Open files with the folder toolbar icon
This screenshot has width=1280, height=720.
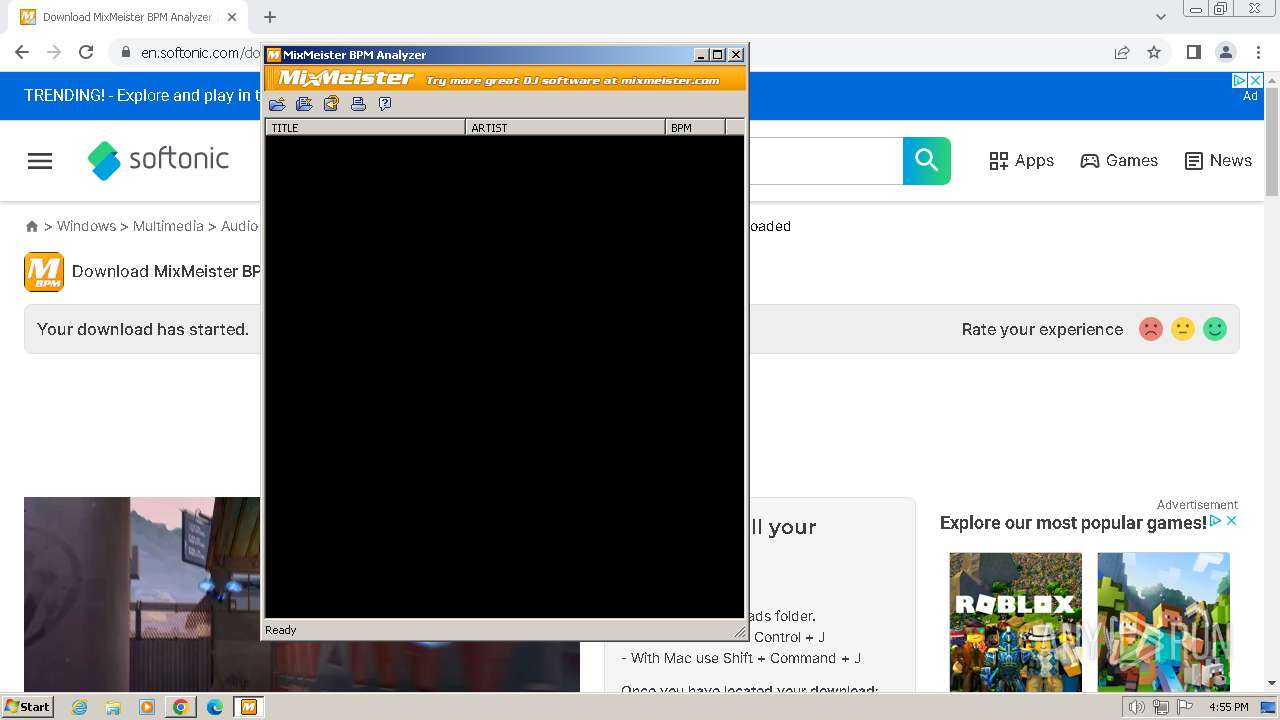(x=277, y=104)
